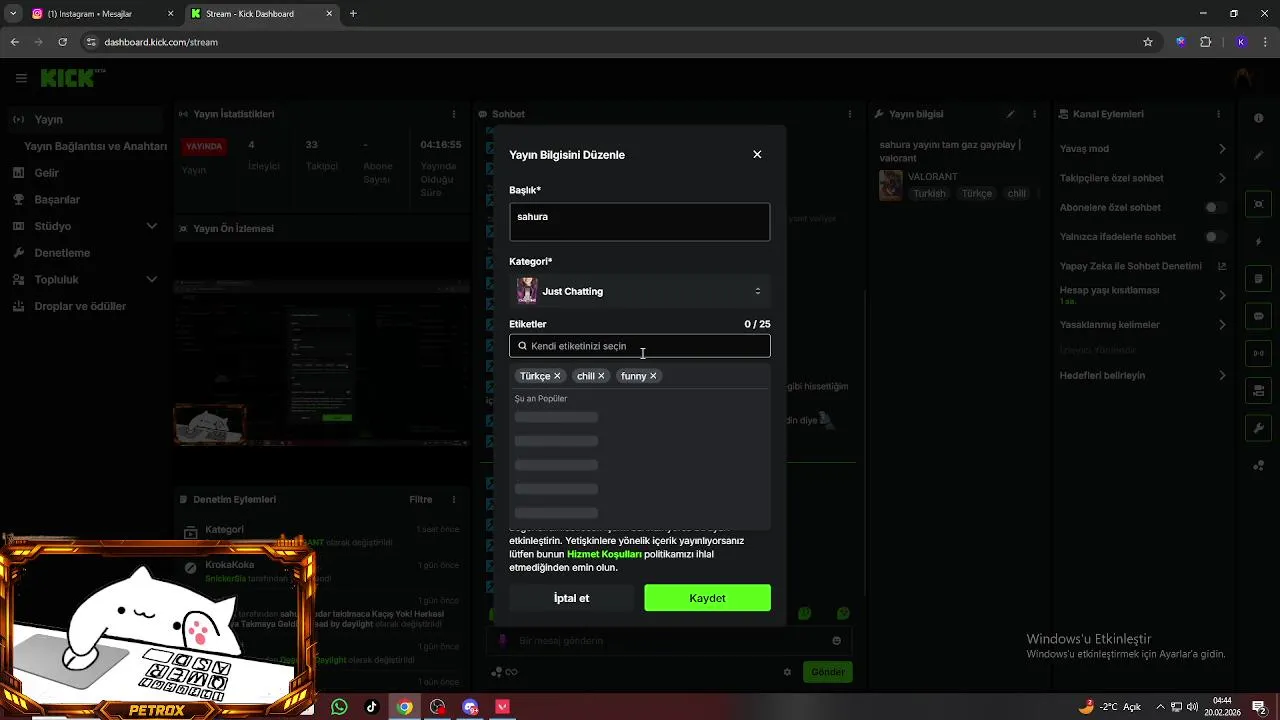Close the Yayın Bilgisini Düzenle dialog

tap(757, 154)
